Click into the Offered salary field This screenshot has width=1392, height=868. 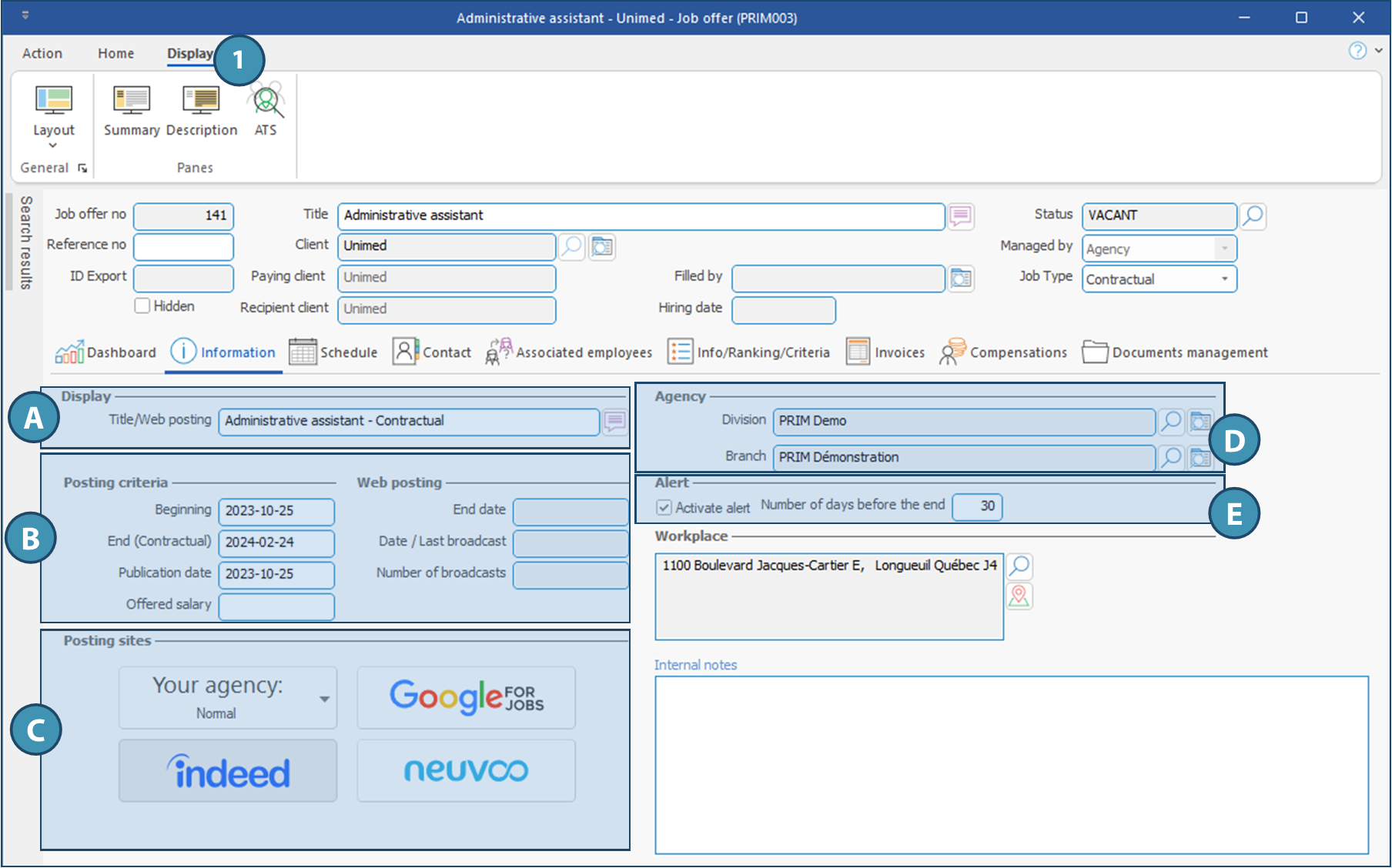pos(276,606)
